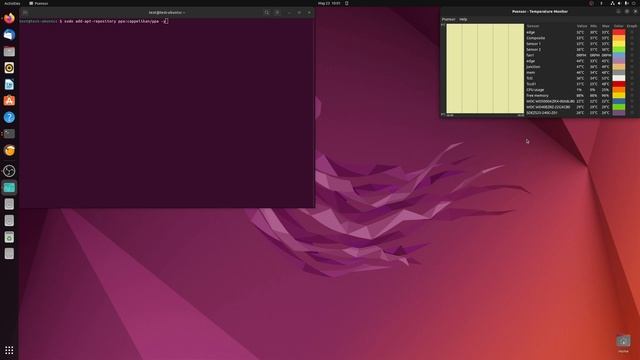Click the Psensor temperature graph area
The image size is (640, 360).
(x=485, y=68)
